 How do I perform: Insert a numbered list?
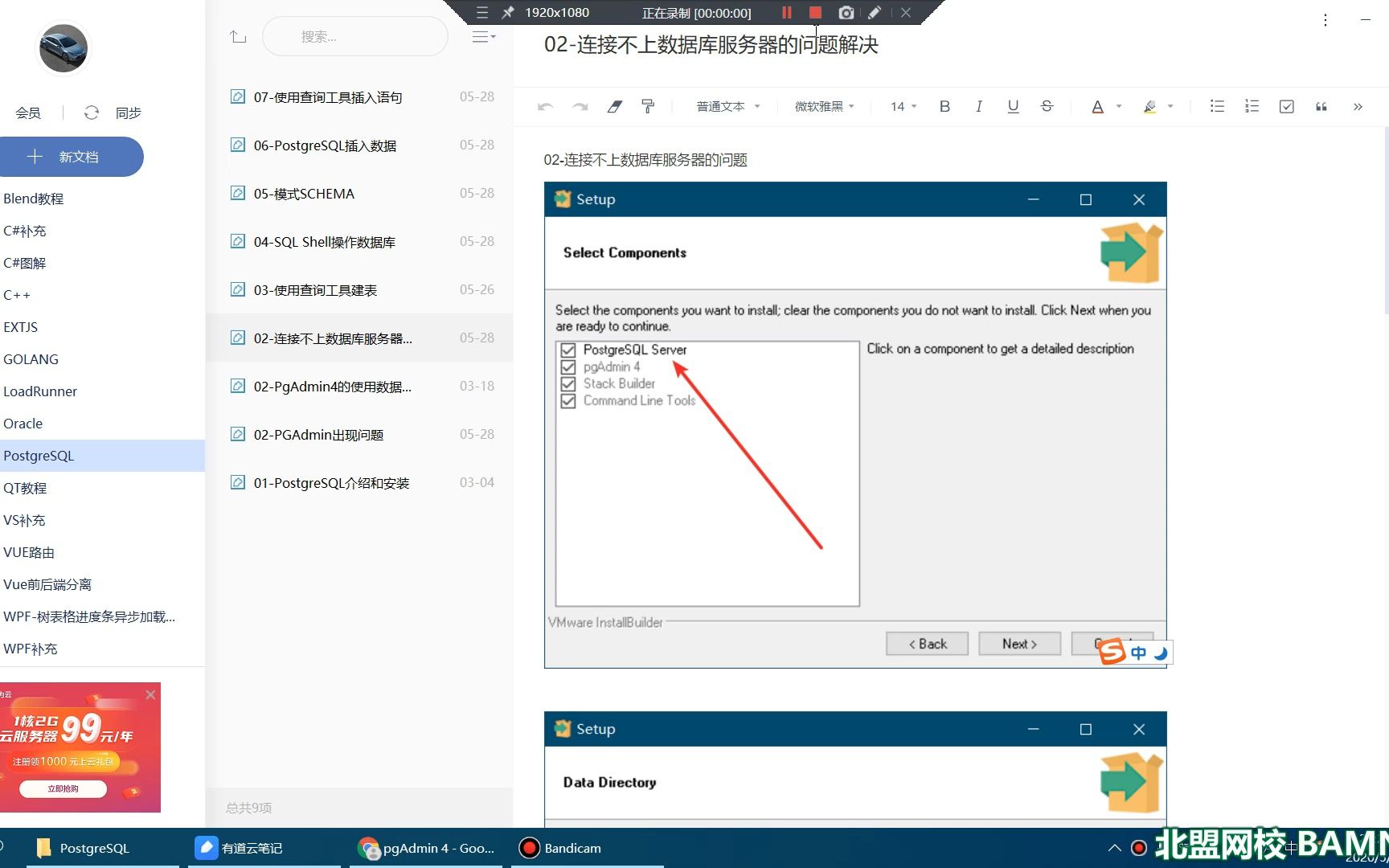[x=1252, y=106]
